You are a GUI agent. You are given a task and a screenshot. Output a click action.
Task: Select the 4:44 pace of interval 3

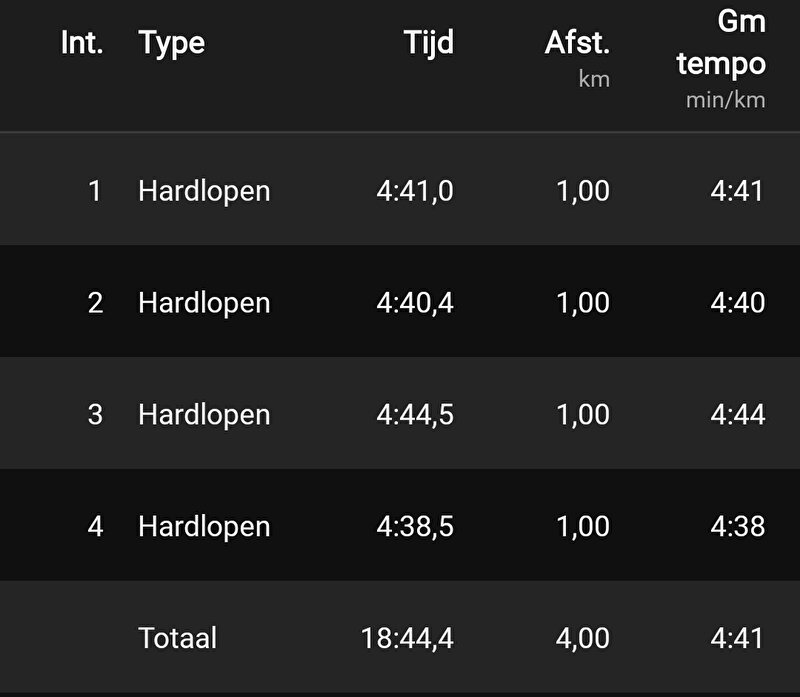tap(737, 414)
